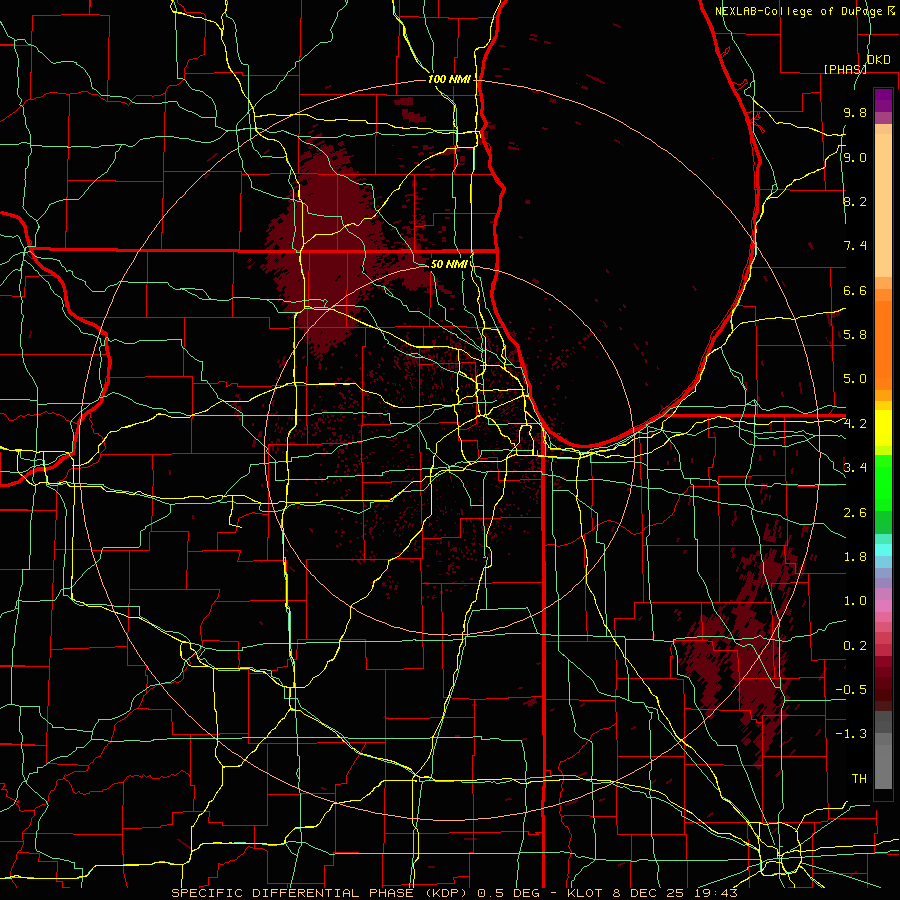Screen dimensions: 900x900
Task: Click the 100 NMI range ring label
Action: 449,79
